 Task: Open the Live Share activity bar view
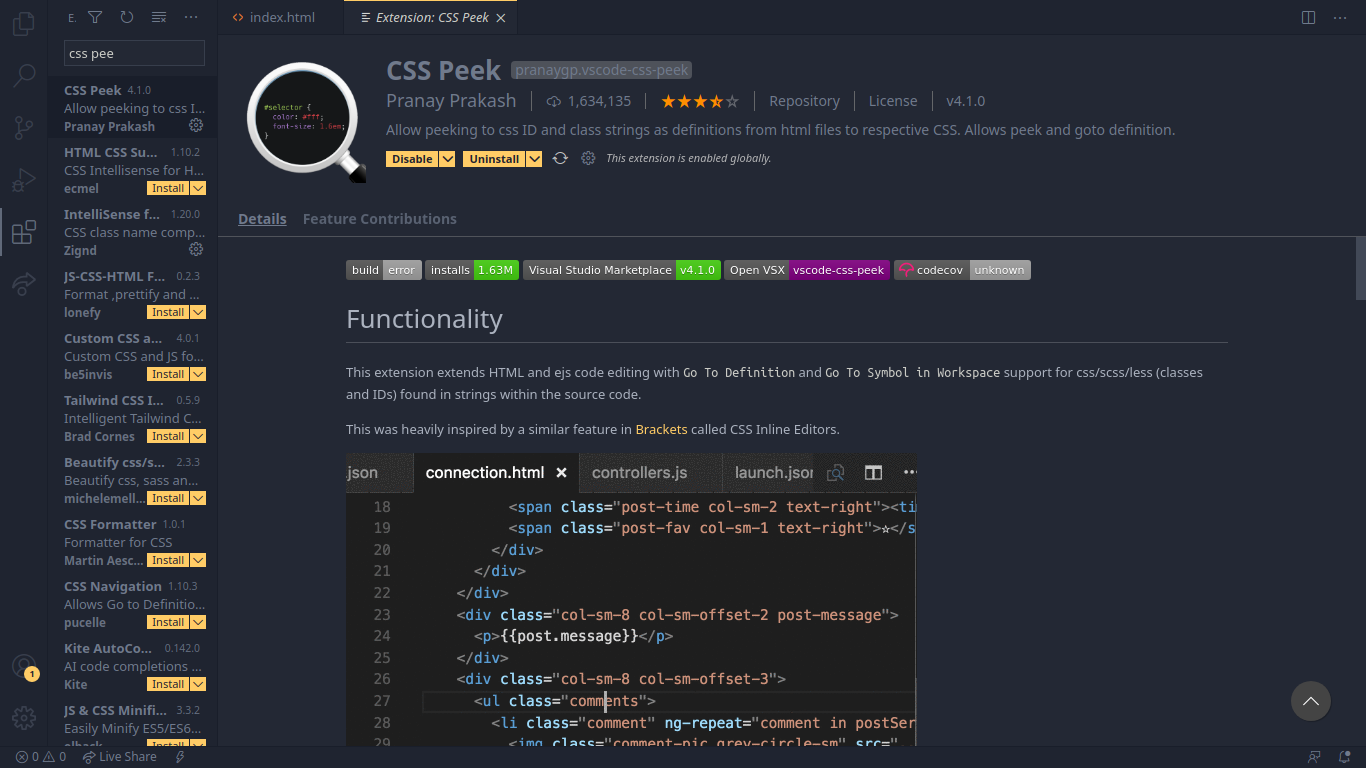click(x=24, y=285)
